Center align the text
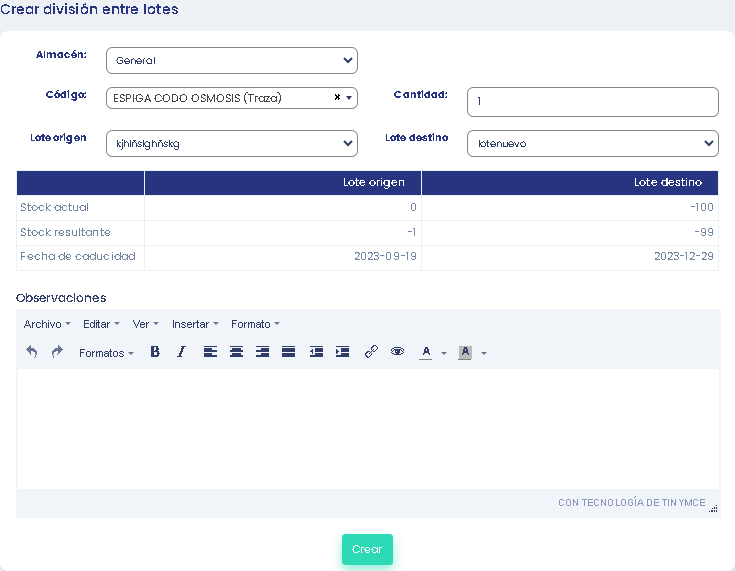 point(236,352)
